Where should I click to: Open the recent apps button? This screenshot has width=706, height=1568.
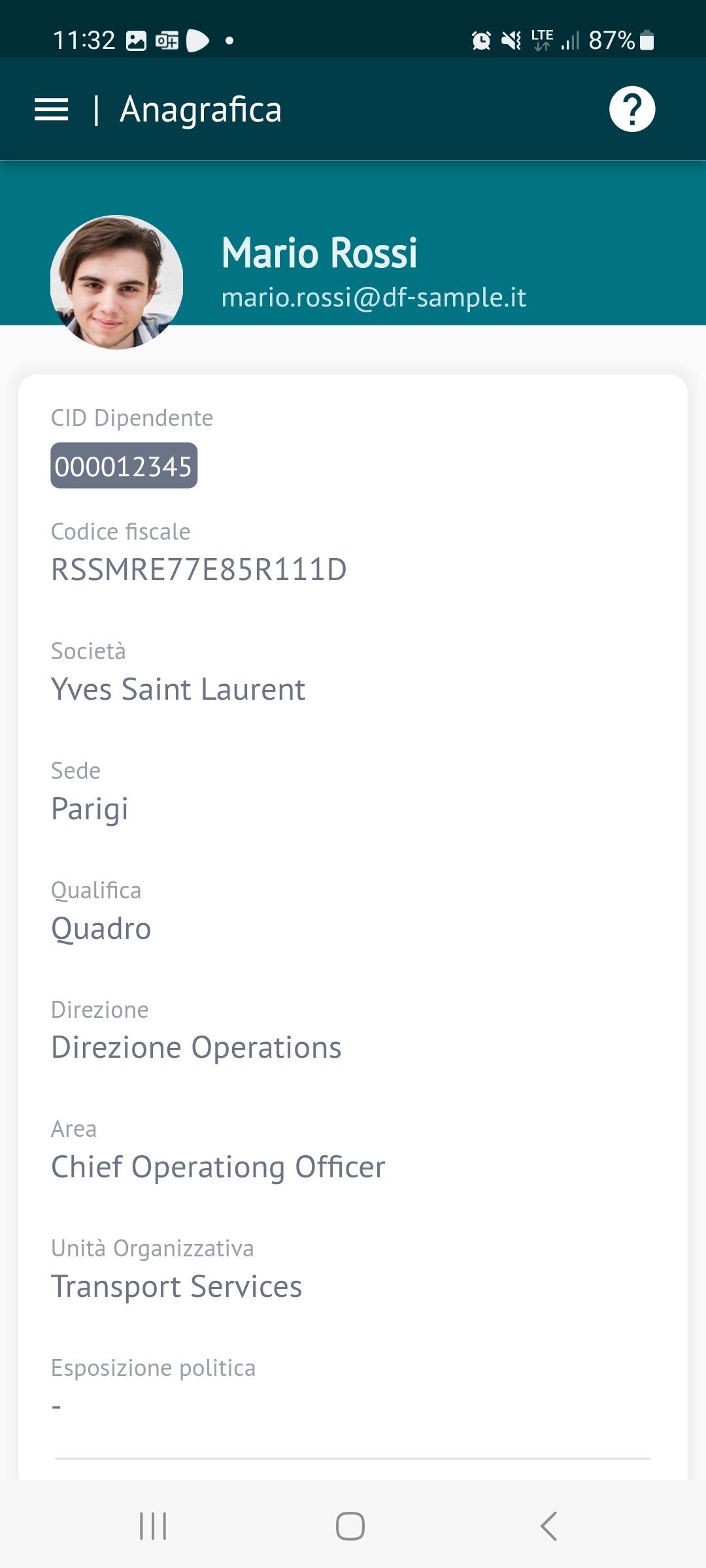click(153, 1526)
